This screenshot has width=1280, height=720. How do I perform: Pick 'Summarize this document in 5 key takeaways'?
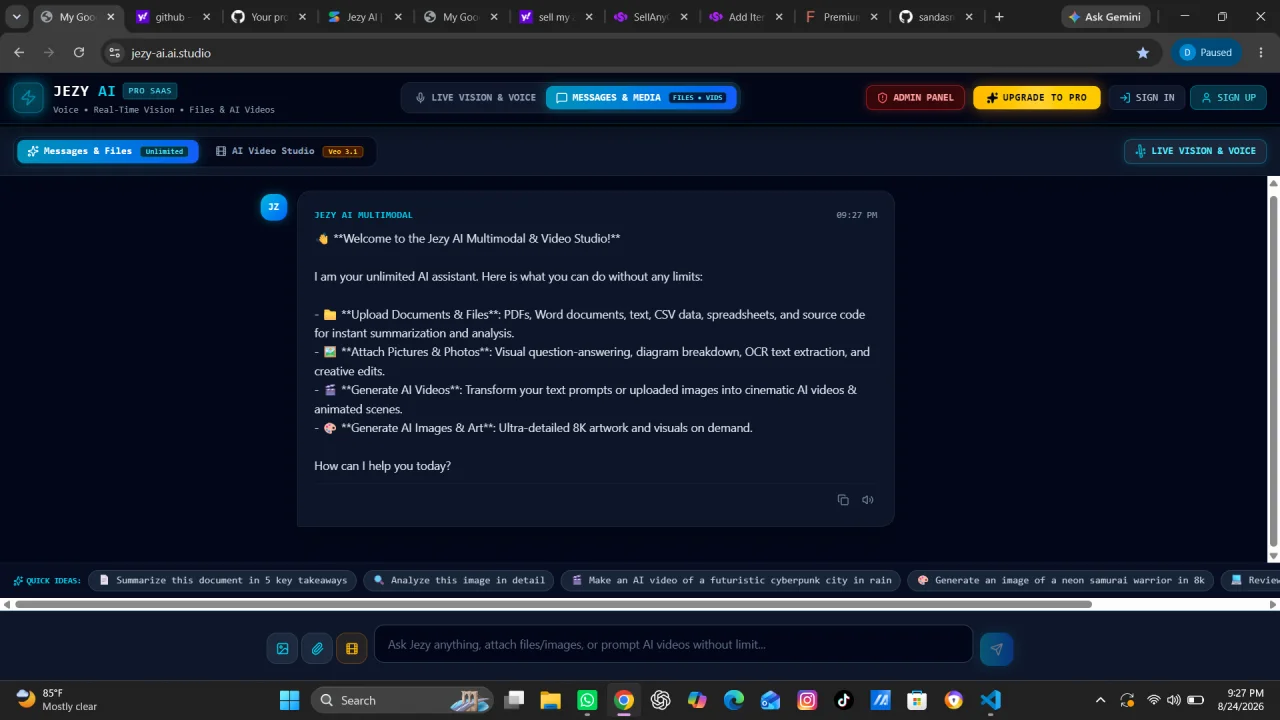coord(223,580)
